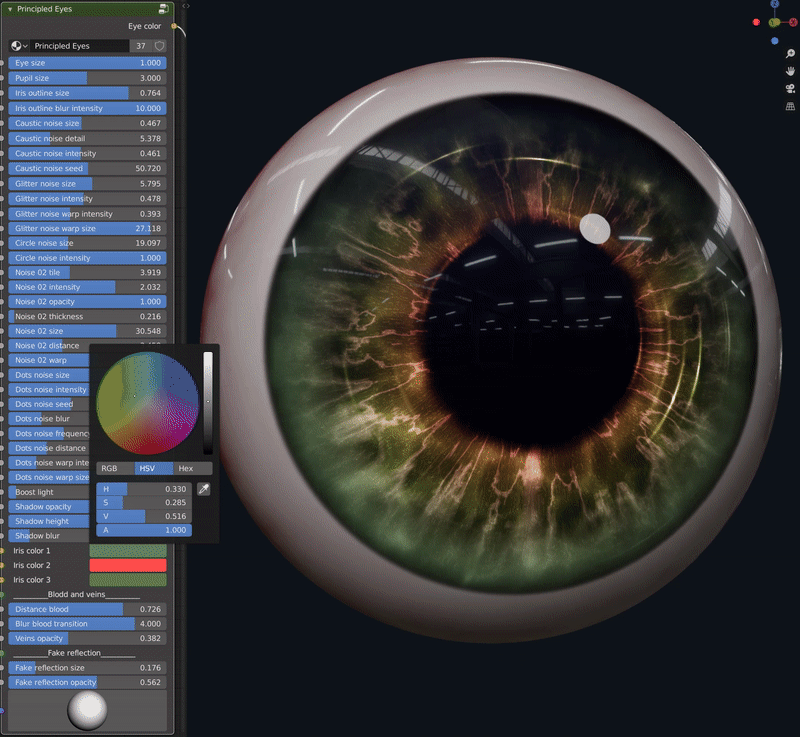Click the Caustic noise seed field
The width and height of the screenshot is (800, 737).
(87, 168)
